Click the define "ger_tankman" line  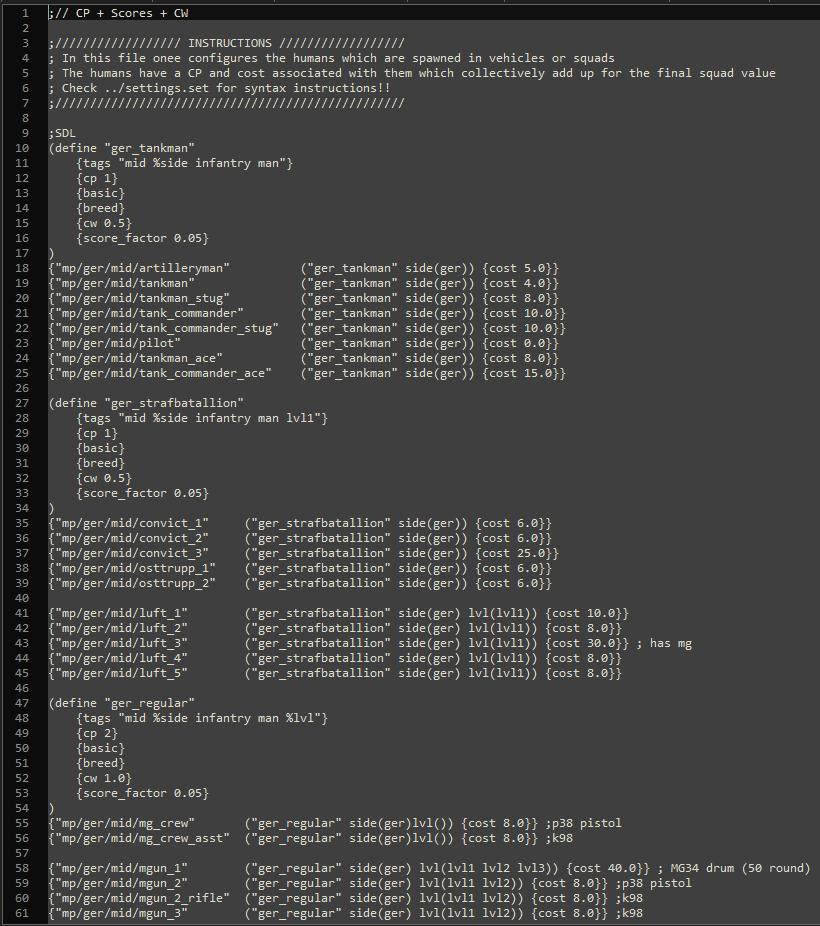(120, 148)
